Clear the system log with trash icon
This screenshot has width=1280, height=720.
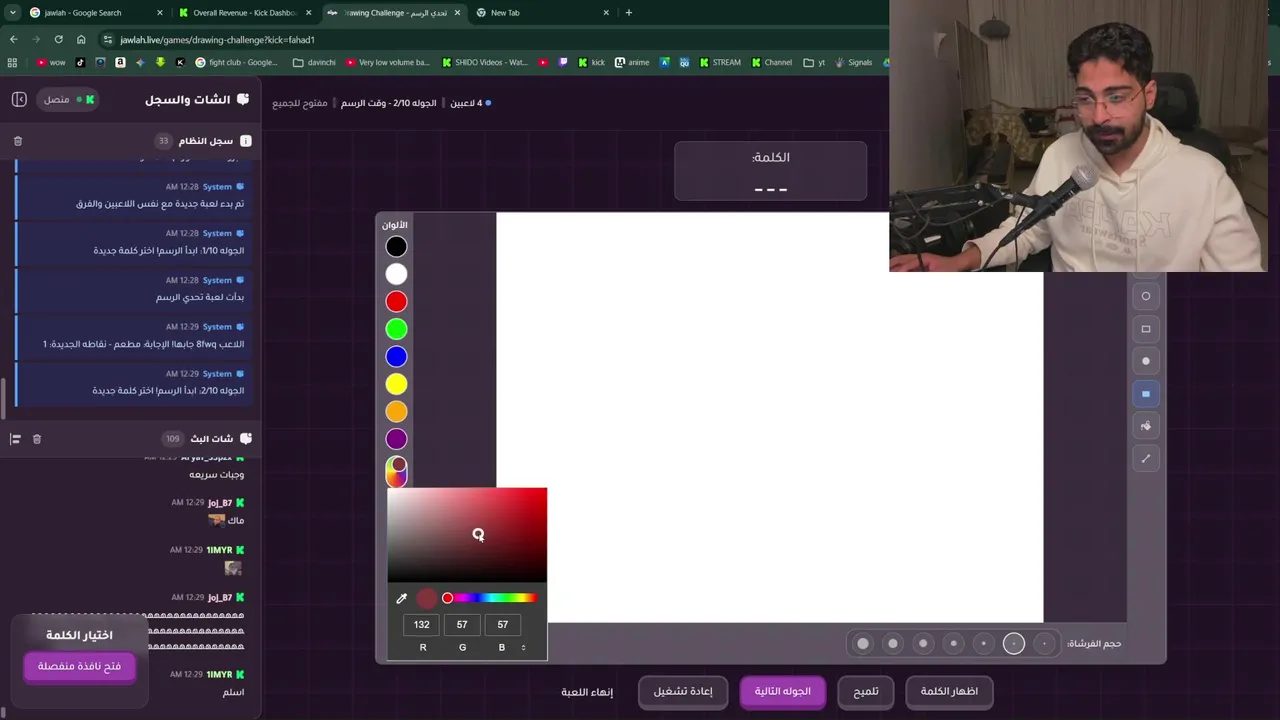18,141
